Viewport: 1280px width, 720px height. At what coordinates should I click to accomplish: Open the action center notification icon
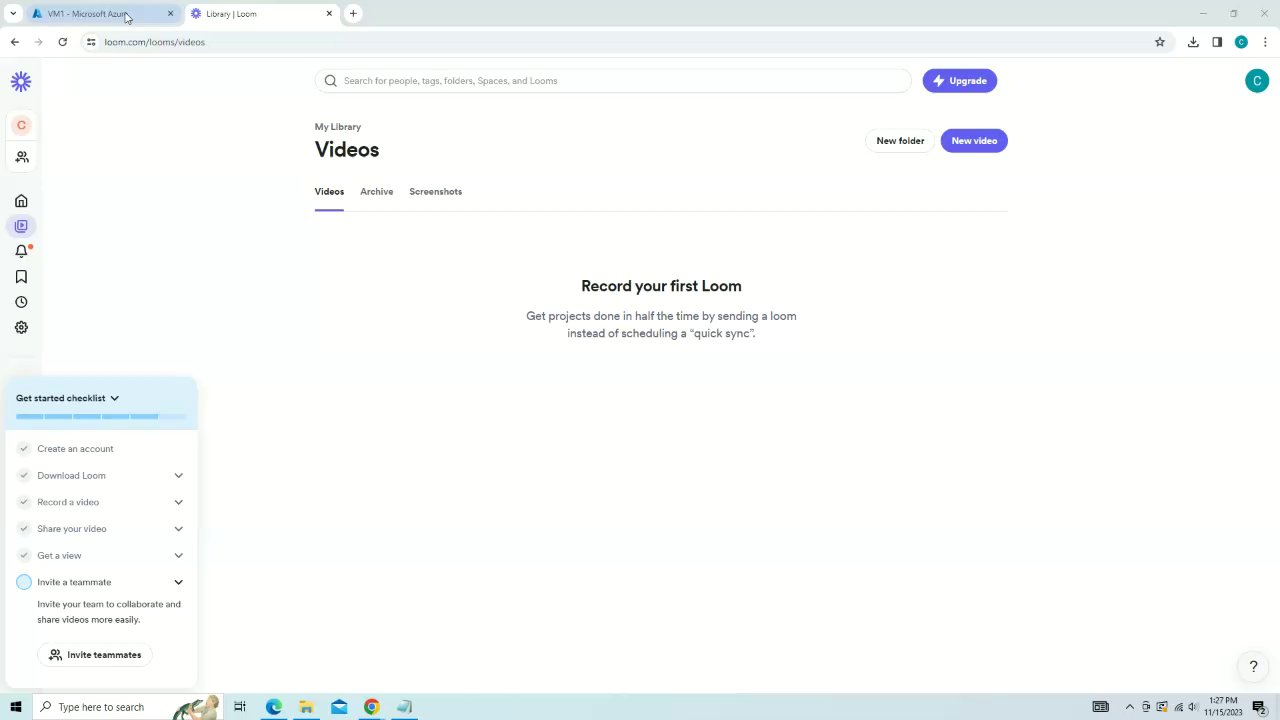pyautogui.click(x=1262, y=707)
